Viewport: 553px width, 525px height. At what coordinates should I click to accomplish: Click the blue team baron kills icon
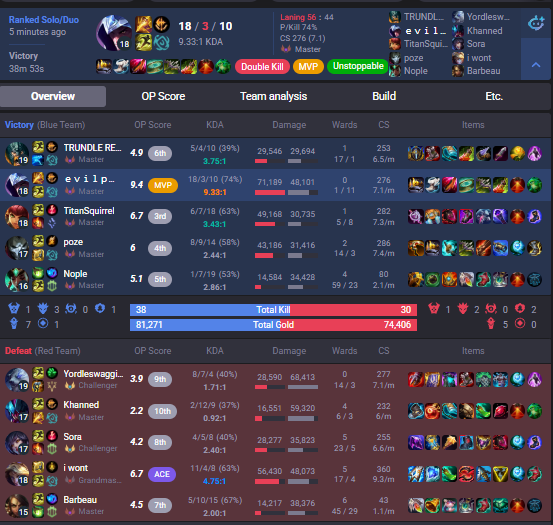tap(14, 309)
